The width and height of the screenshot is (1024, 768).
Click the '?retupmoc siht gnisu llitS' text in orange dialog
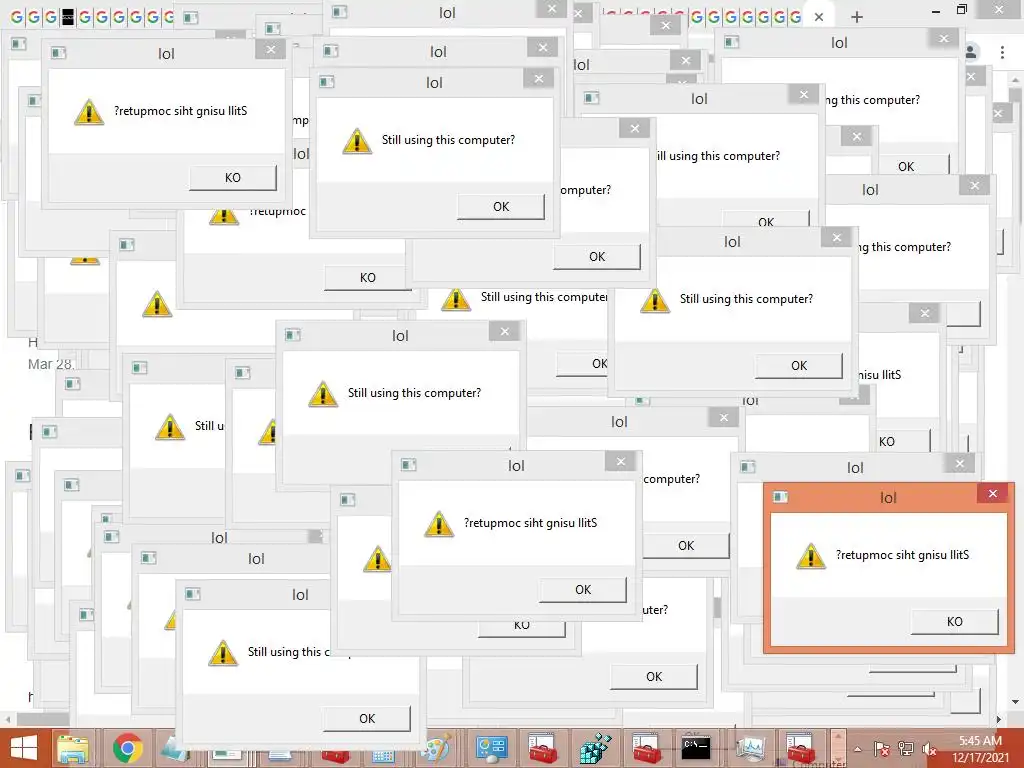[x=903, y=554]
